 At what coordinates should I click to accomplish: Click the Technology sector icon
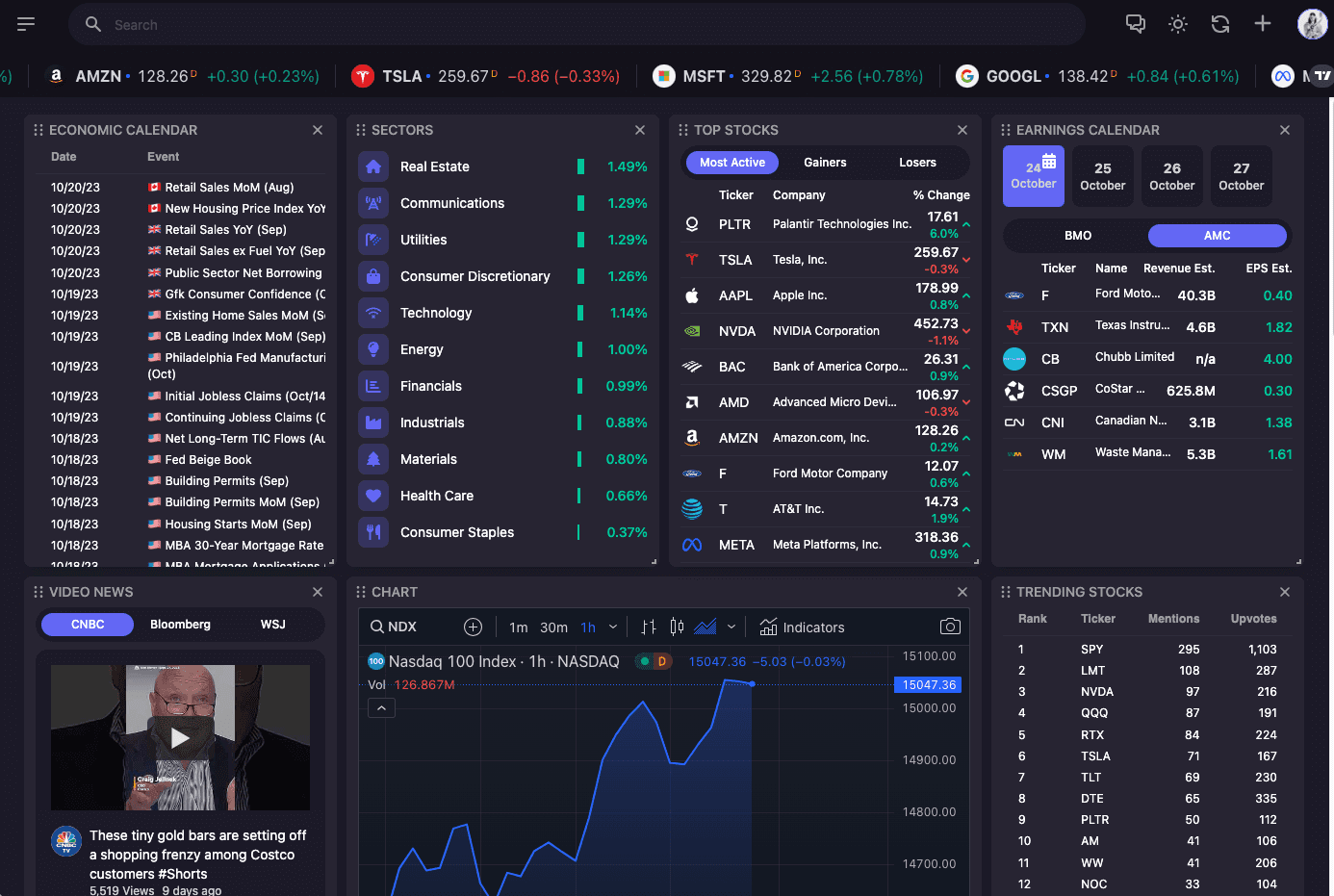373,313
